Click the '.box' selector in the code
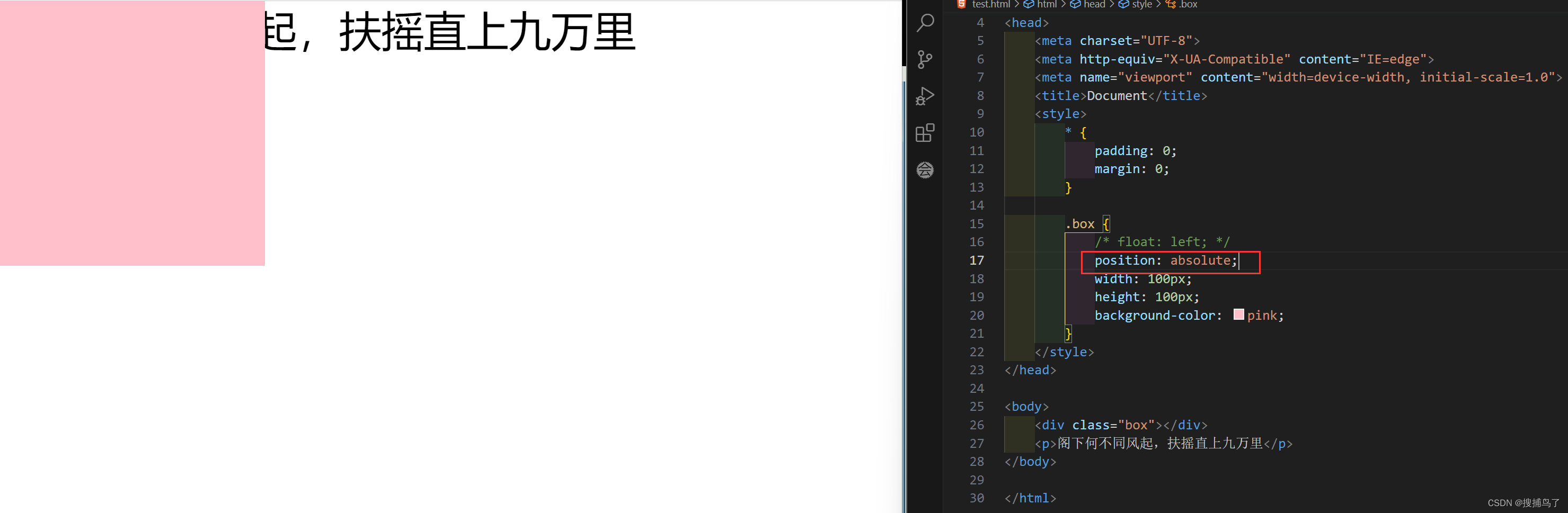Image resolution: width=1568 pixels, height=513 pixels. click(x=1080, y=224)
